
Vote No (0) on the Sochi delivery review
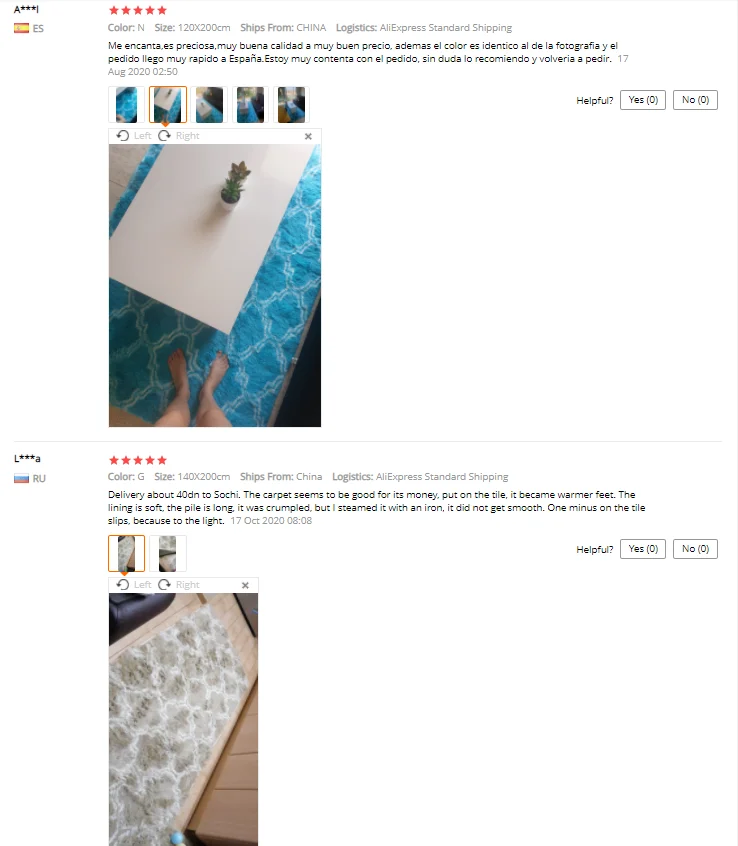(695, 549)
